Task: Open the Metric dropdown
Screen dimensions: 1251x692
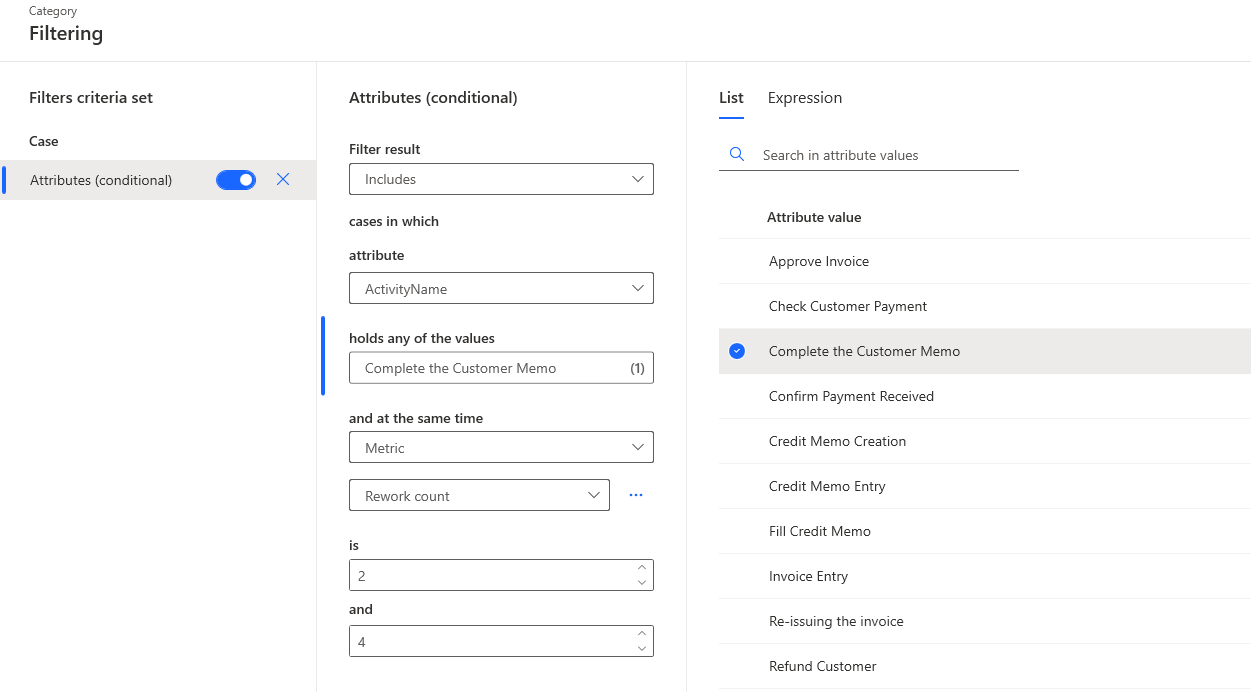Action: pyautogui.click(x=501, y=448)
